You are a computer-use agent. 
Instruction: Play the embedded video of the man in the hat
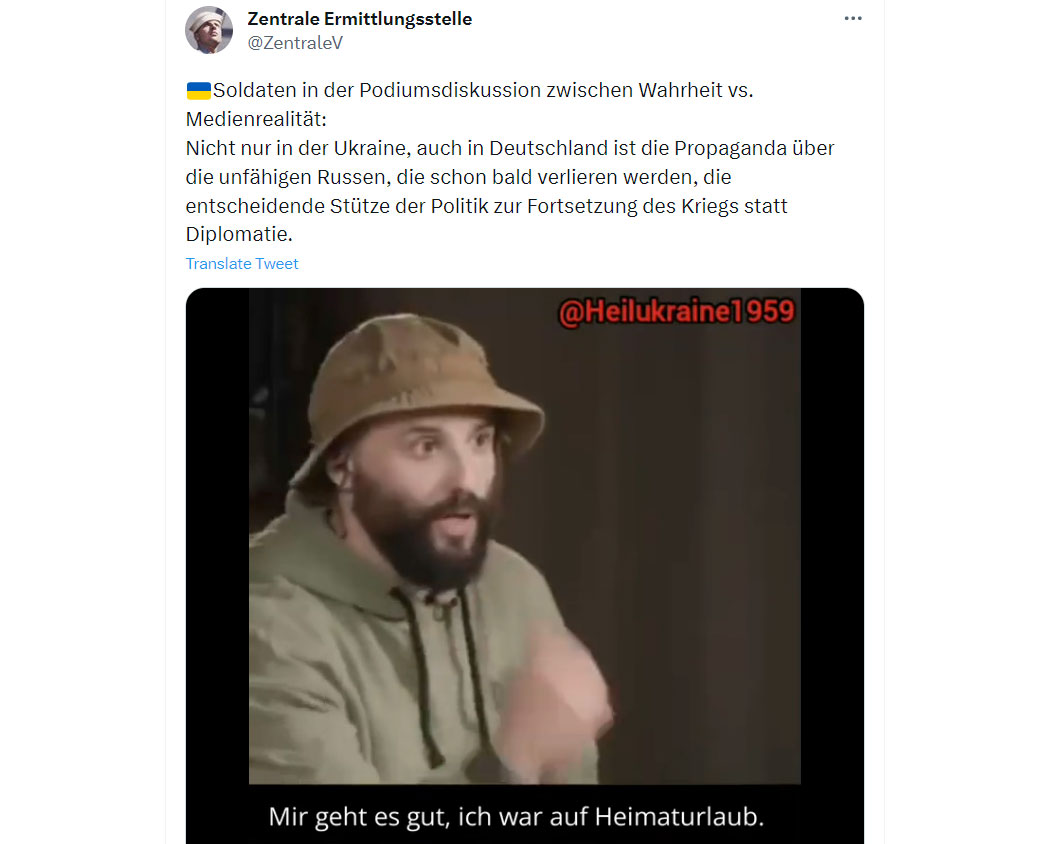(x=524, y=536)
